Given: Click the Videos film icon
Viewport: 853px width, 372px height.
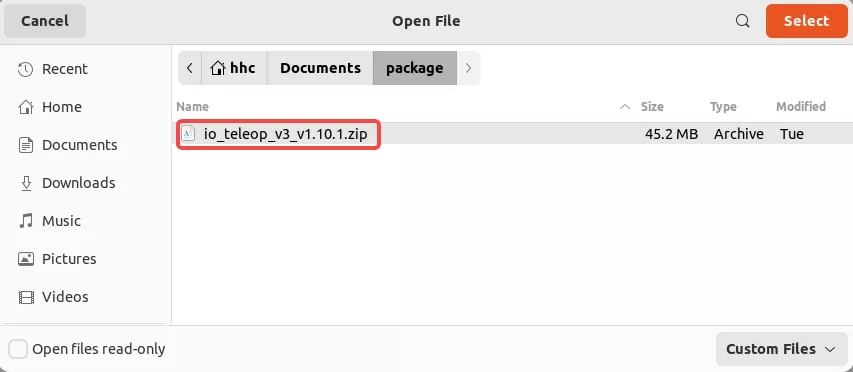Looking at the screenshot, I should tap(26, 297).
